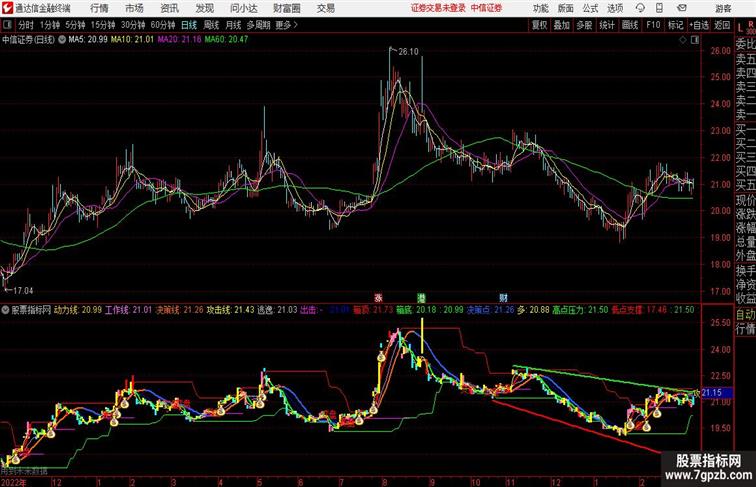Click the 画线 drawing tools button

pos(630,25)
